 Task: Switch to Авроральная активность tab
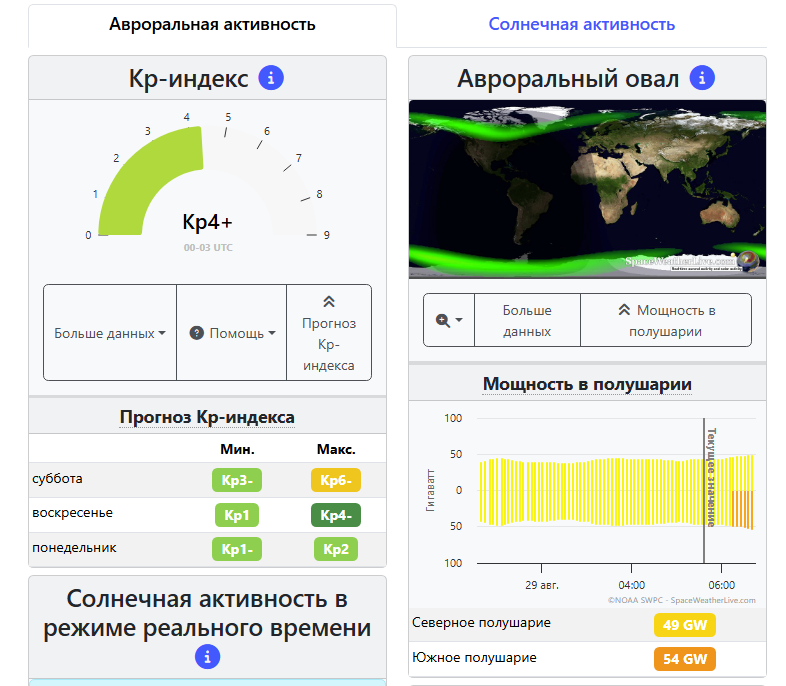212,24
